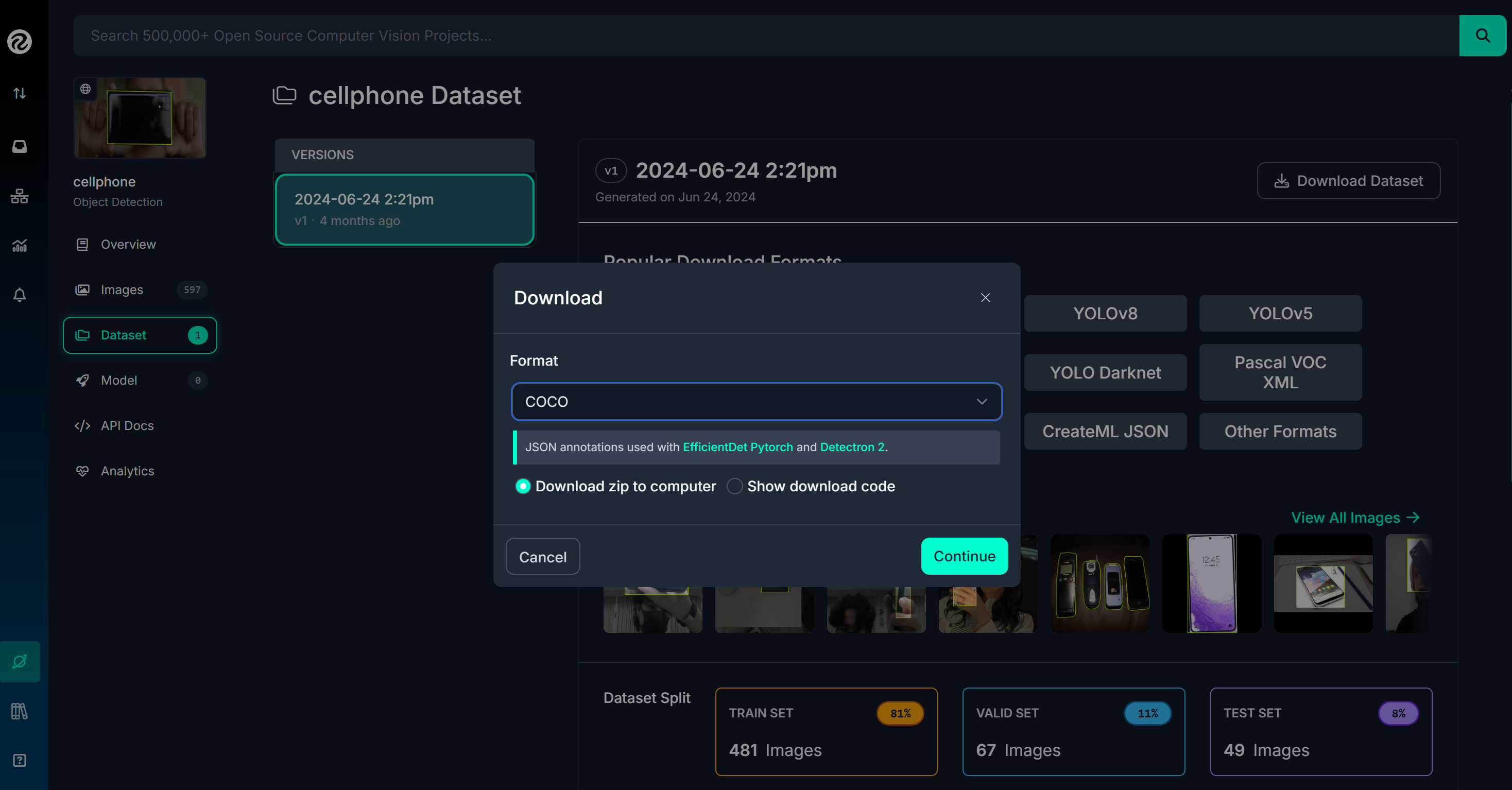The width and height of the screenshot is (1512, 790).
Task: Click the VALID SET card
Action: (1073, 732)
